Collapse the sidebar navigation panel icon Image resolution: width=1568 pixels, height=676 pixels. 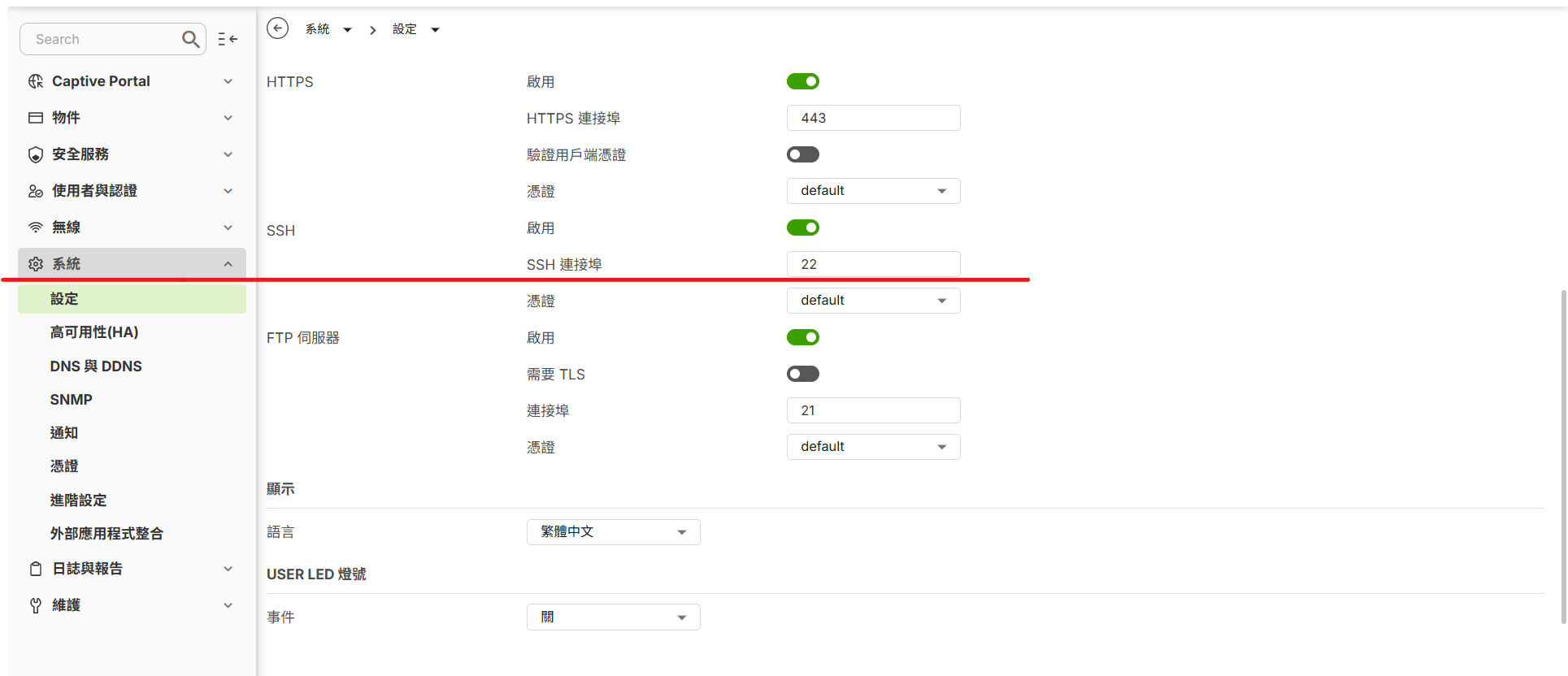pyautogui.click(x=228, y=39)
